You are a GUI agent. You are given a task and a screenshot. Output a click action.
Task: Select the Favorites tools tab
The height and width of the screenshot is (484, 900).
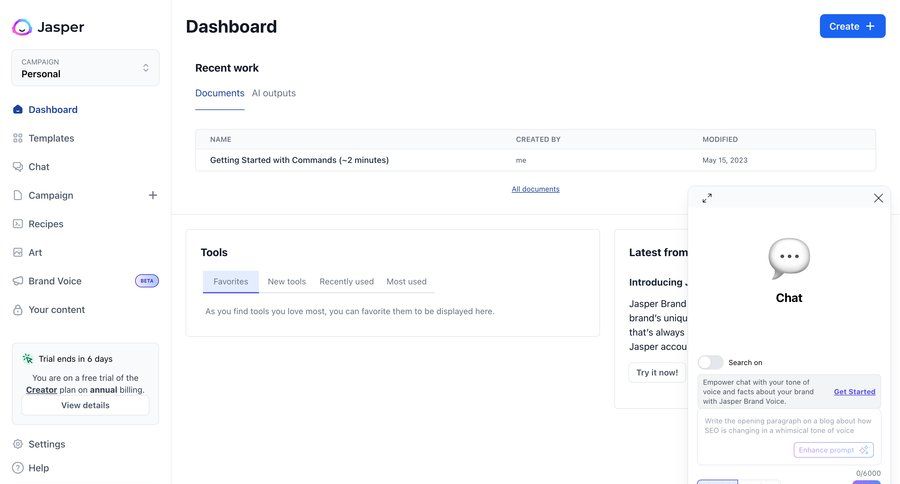coord(231,282)
